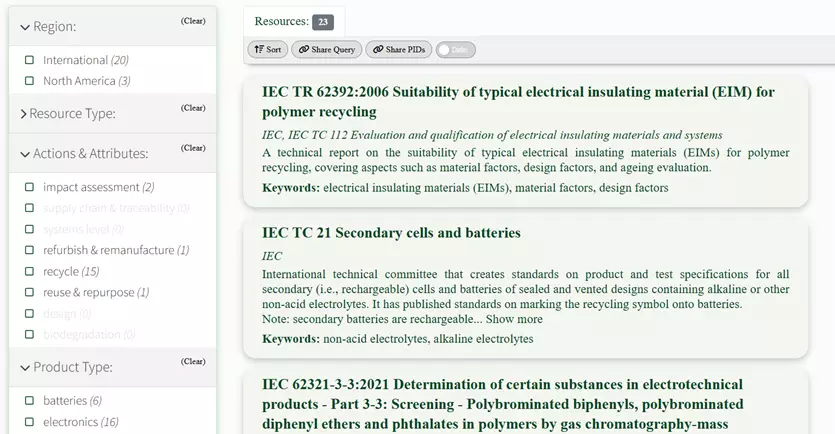
Task: Check the supply chain & traceability checkbox
Action: tap(29, 208)
